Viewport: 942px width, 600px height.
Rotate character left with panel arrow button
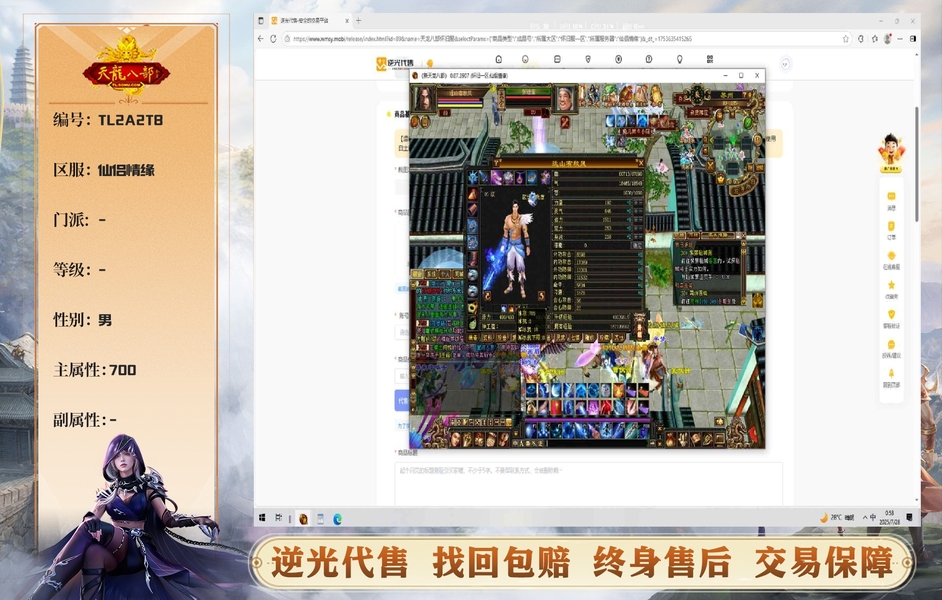click(487, 295)
